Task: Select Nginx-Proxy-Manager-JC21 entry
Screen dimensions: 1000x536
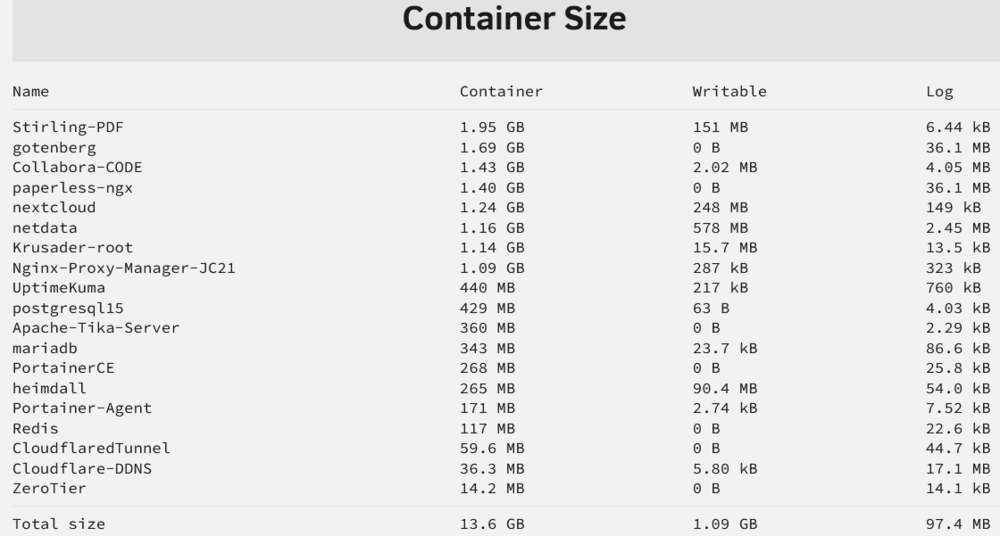Action: click(124, 268)
